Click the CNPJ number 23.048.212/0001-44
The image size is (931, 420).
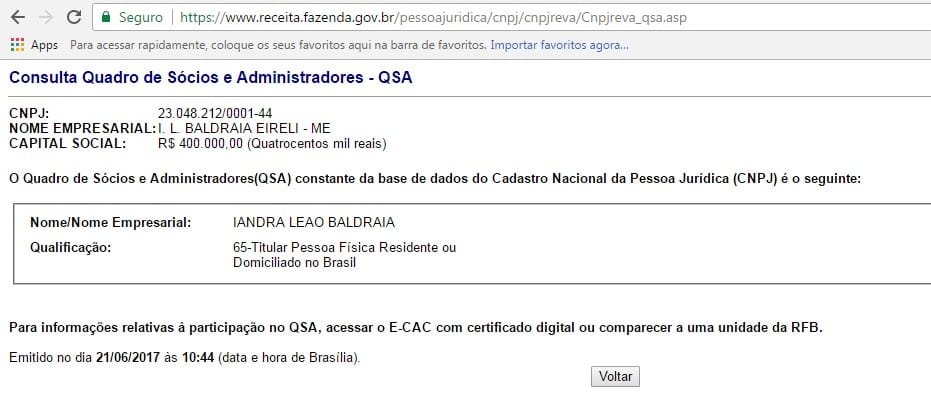click(x=215, y=112)
